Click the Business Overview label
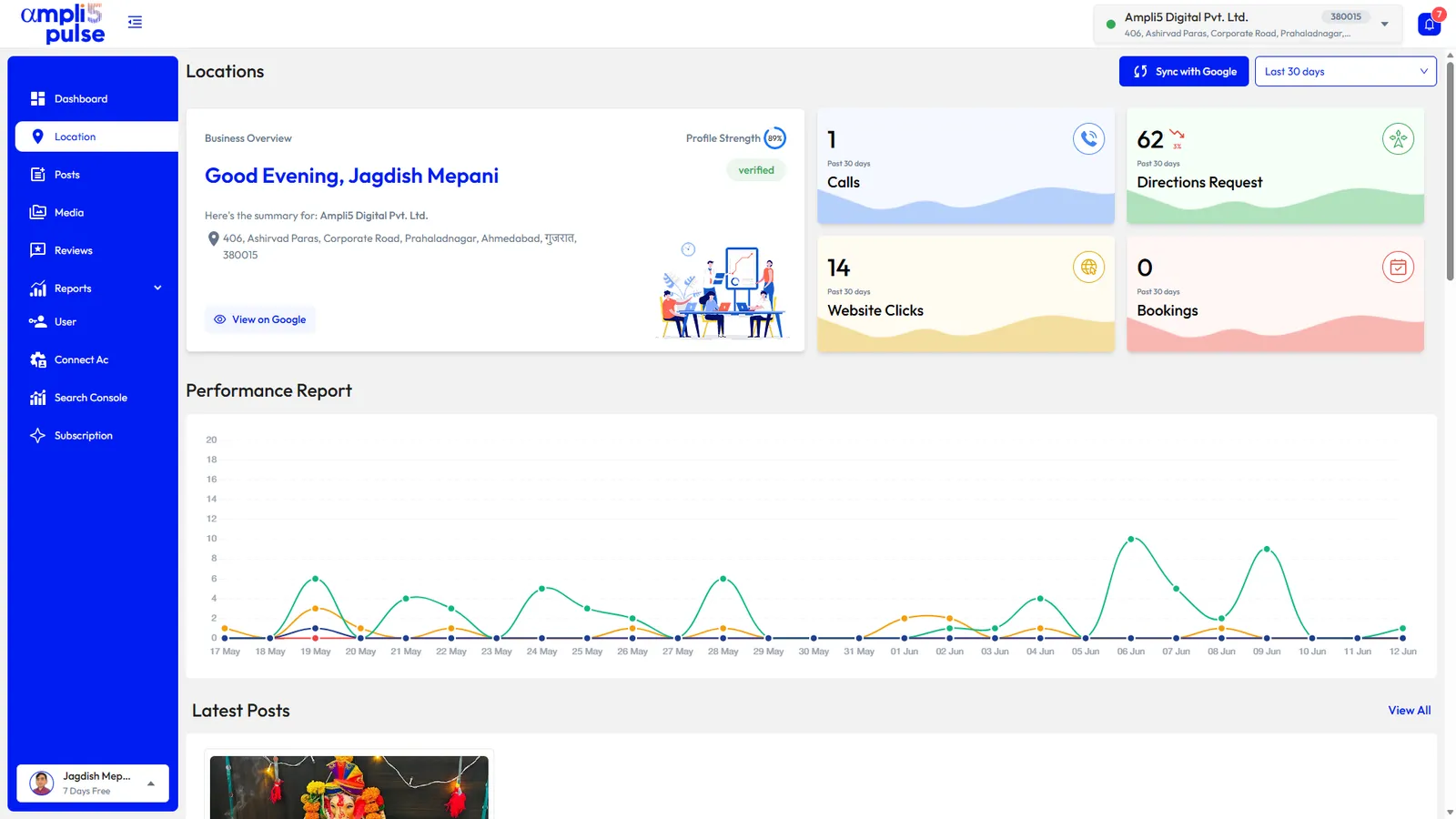The image size is (1456, 819). coord(248,138)
